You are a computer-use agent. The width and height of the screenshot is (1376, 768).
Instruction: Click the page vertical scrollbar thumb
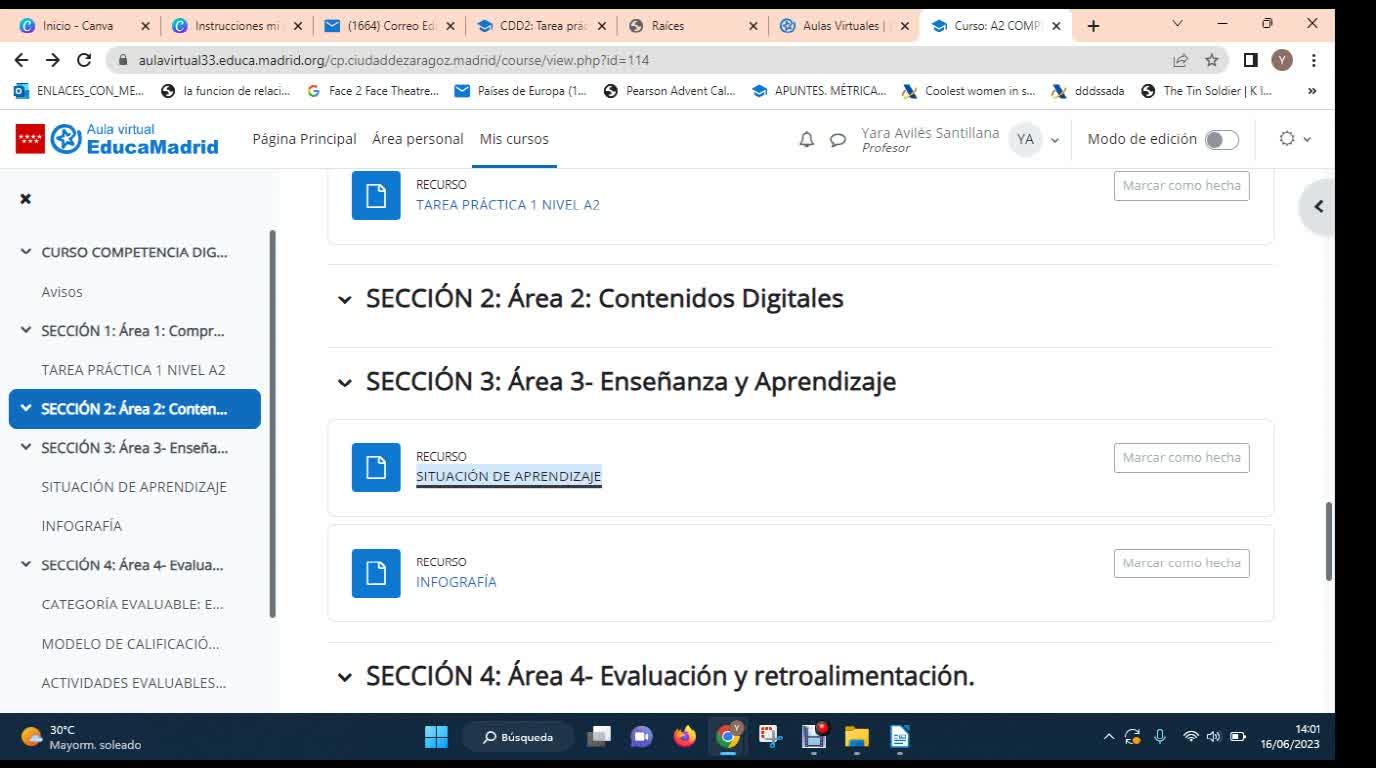[1329, 541]
